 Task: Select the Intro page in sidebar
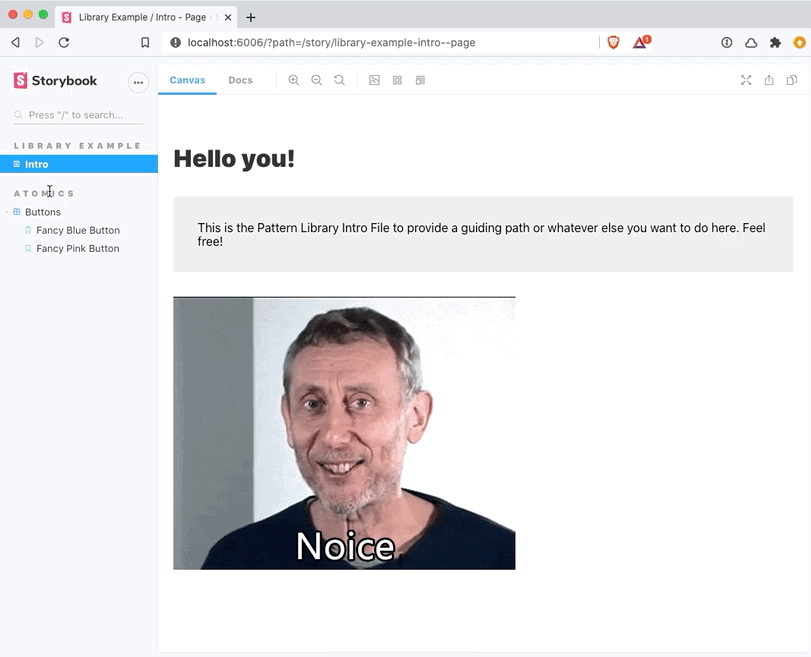[36, 164]
